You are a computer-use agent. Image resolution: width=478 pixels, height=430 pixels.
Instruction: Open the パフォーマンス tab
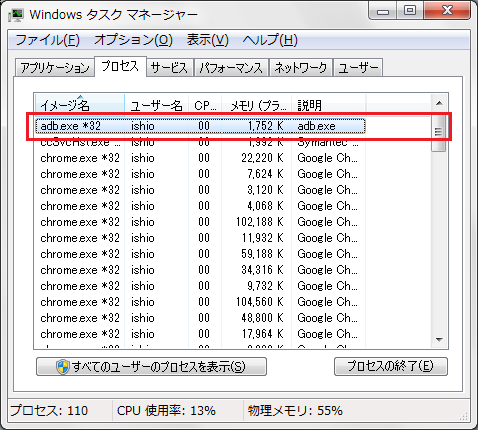231,68
